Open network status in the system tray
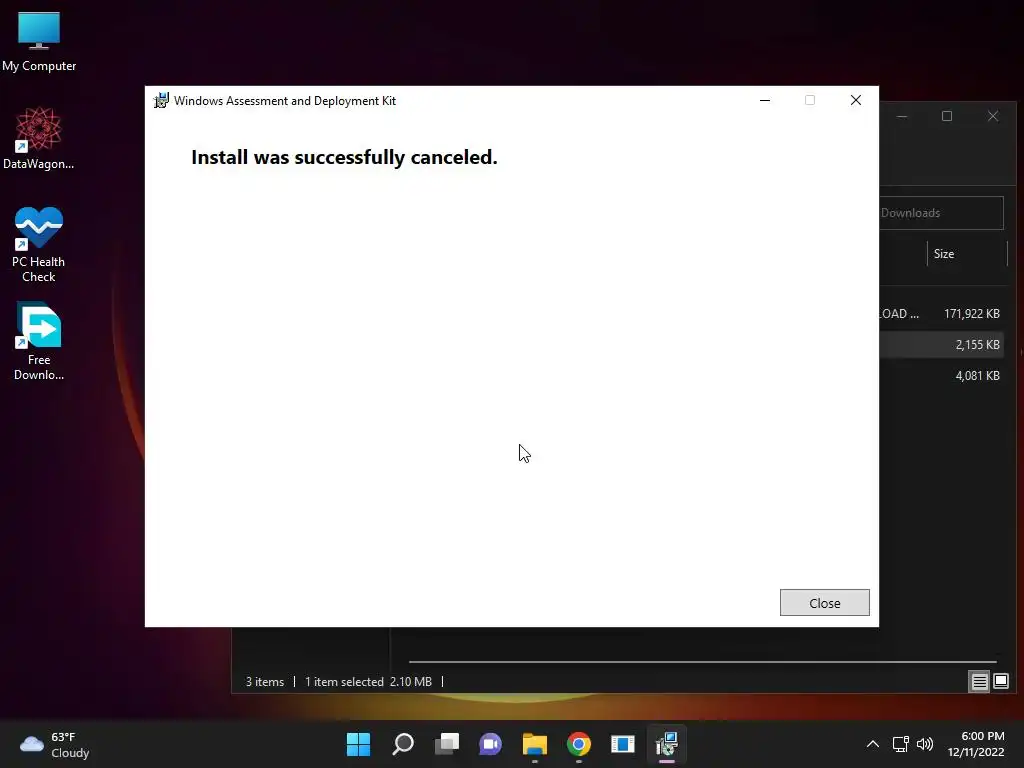The image size is (1024, 768). click(901, 744)
